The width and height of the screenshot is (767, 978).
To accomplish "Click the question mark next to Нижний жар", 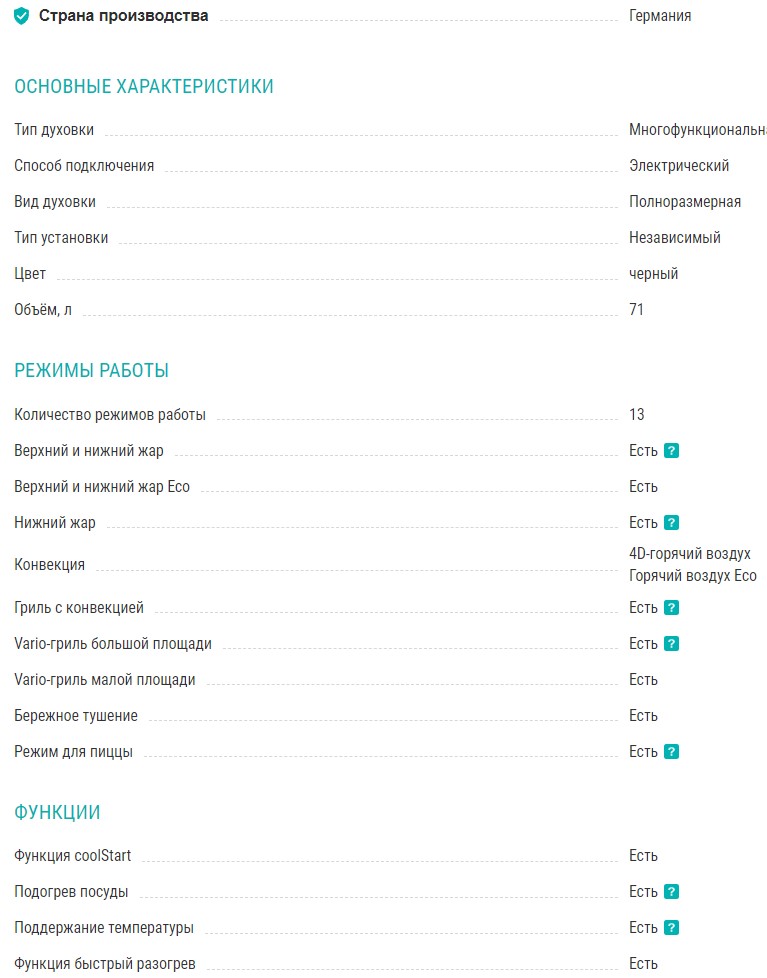I will (671, 523).
